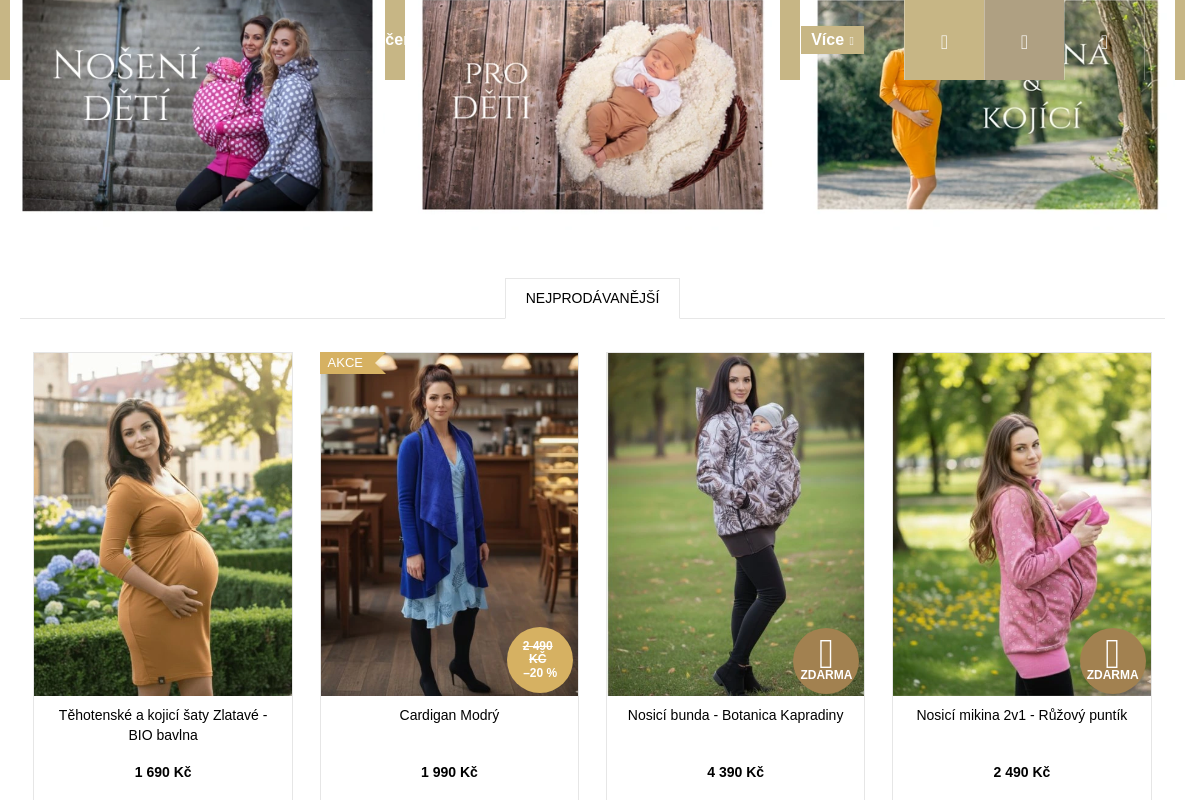Image resolution: width=1200 pixels, height=800 pixels.
Task: Open the Cardigan Modrý product link
Action: coord(449,715)
